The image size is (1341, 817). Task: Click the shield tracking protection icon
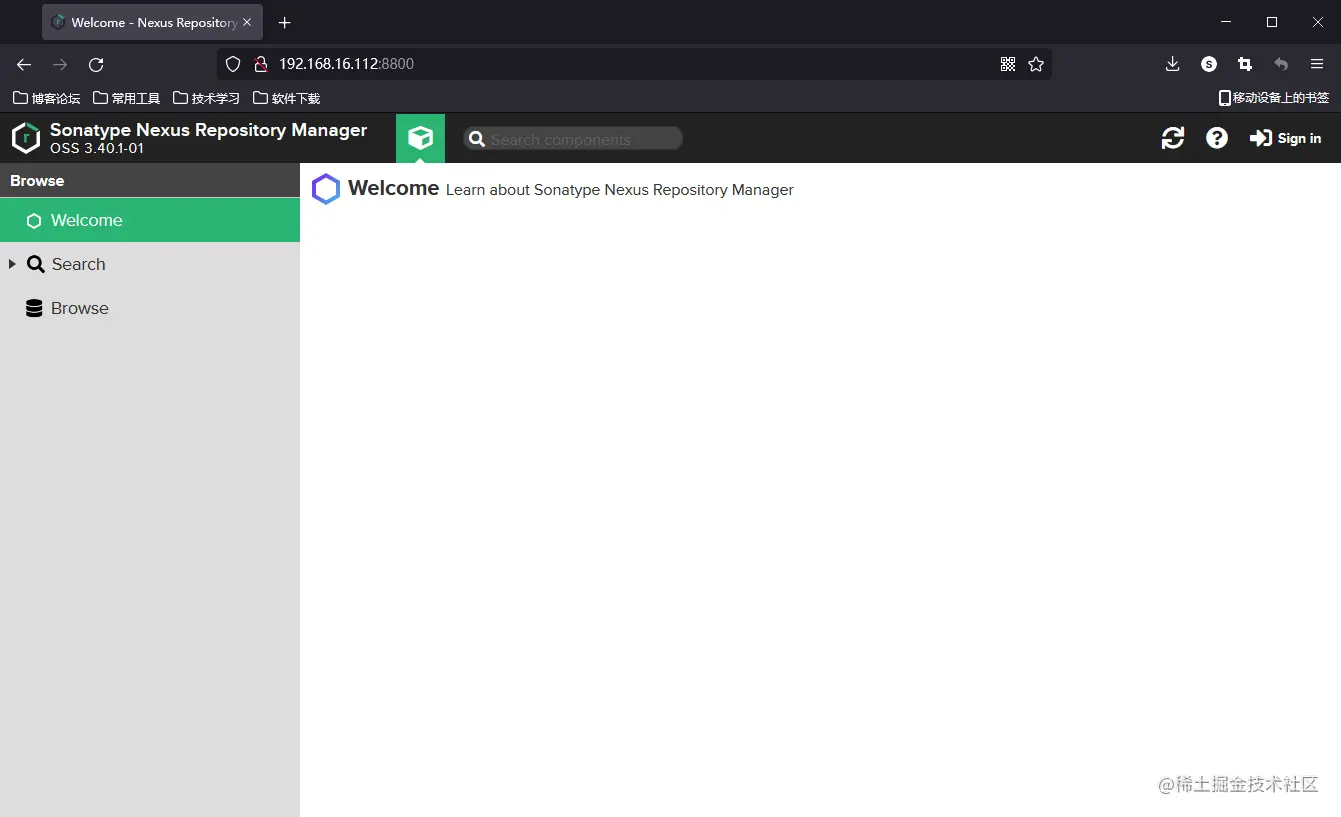(x=233, y=64)
